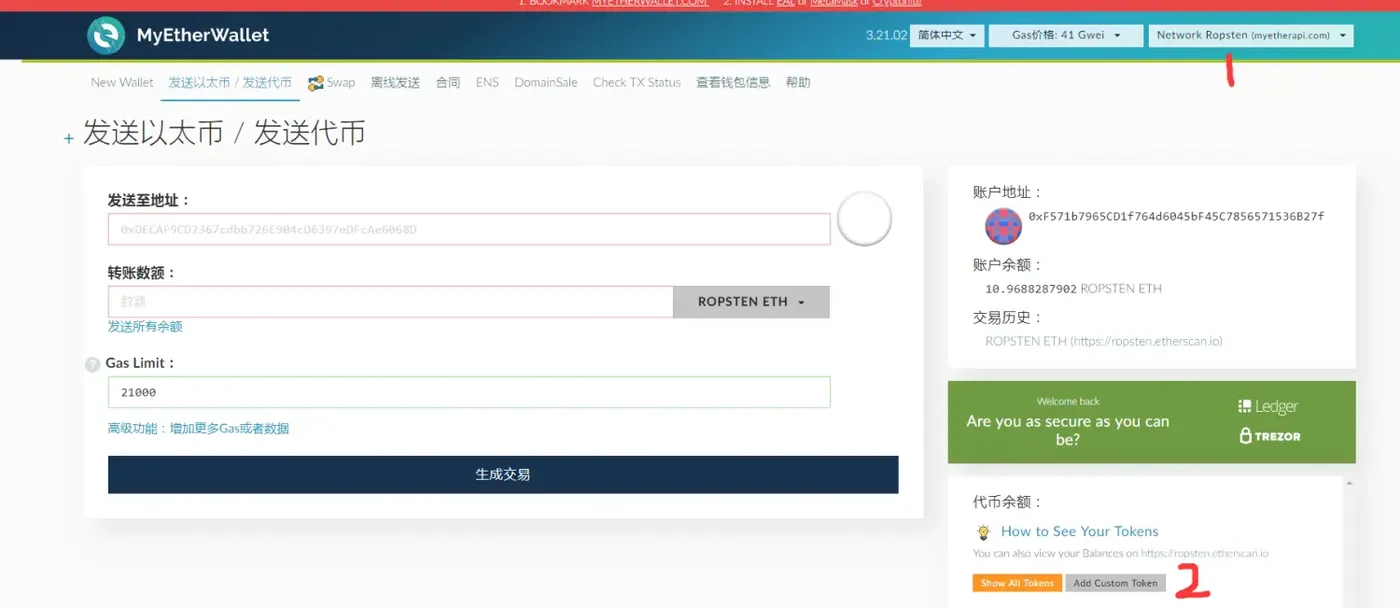Click the Swap tab icon

316,83
